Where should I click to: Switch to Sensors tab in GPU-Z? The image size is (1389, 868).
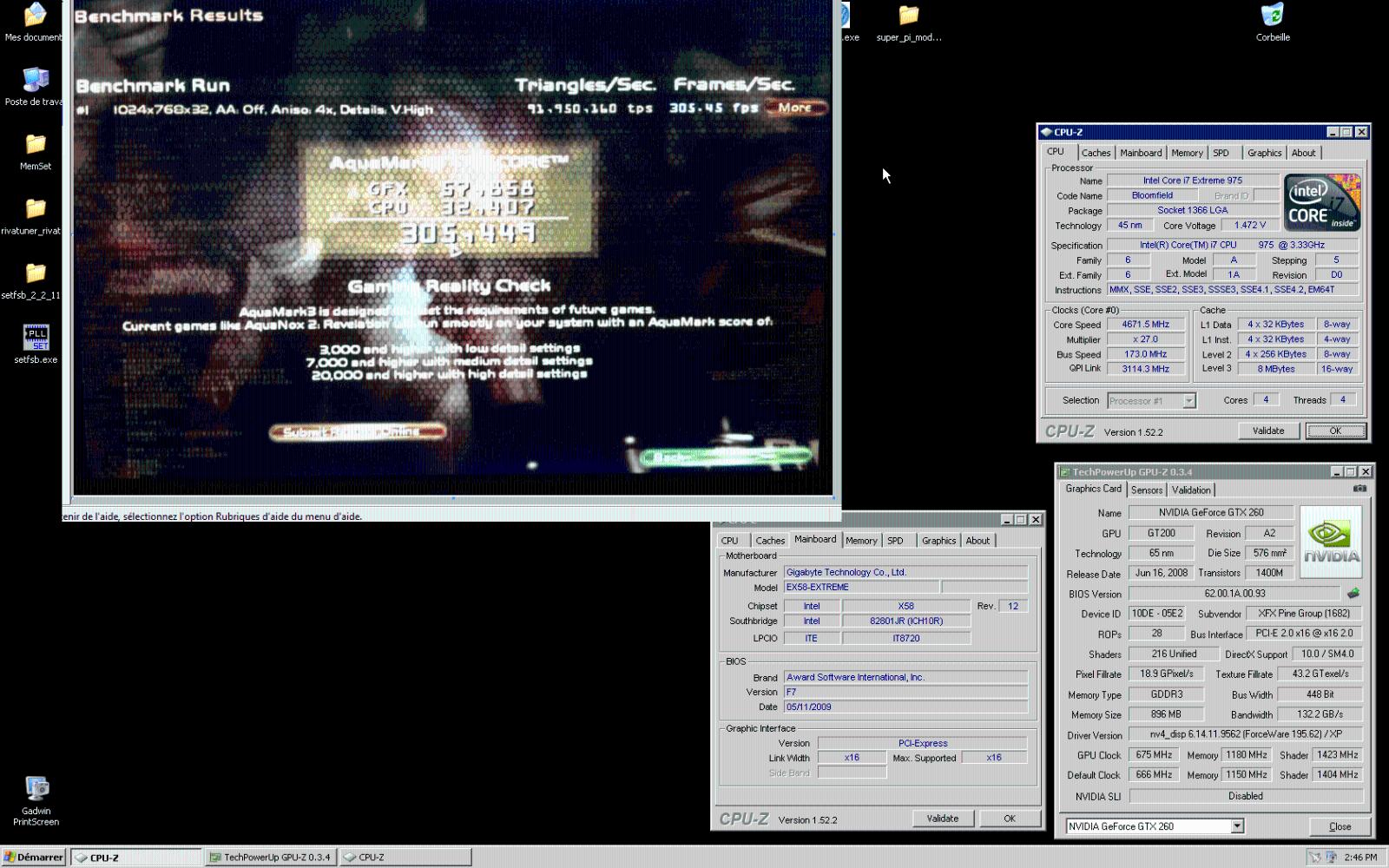tap(1146, 490)
